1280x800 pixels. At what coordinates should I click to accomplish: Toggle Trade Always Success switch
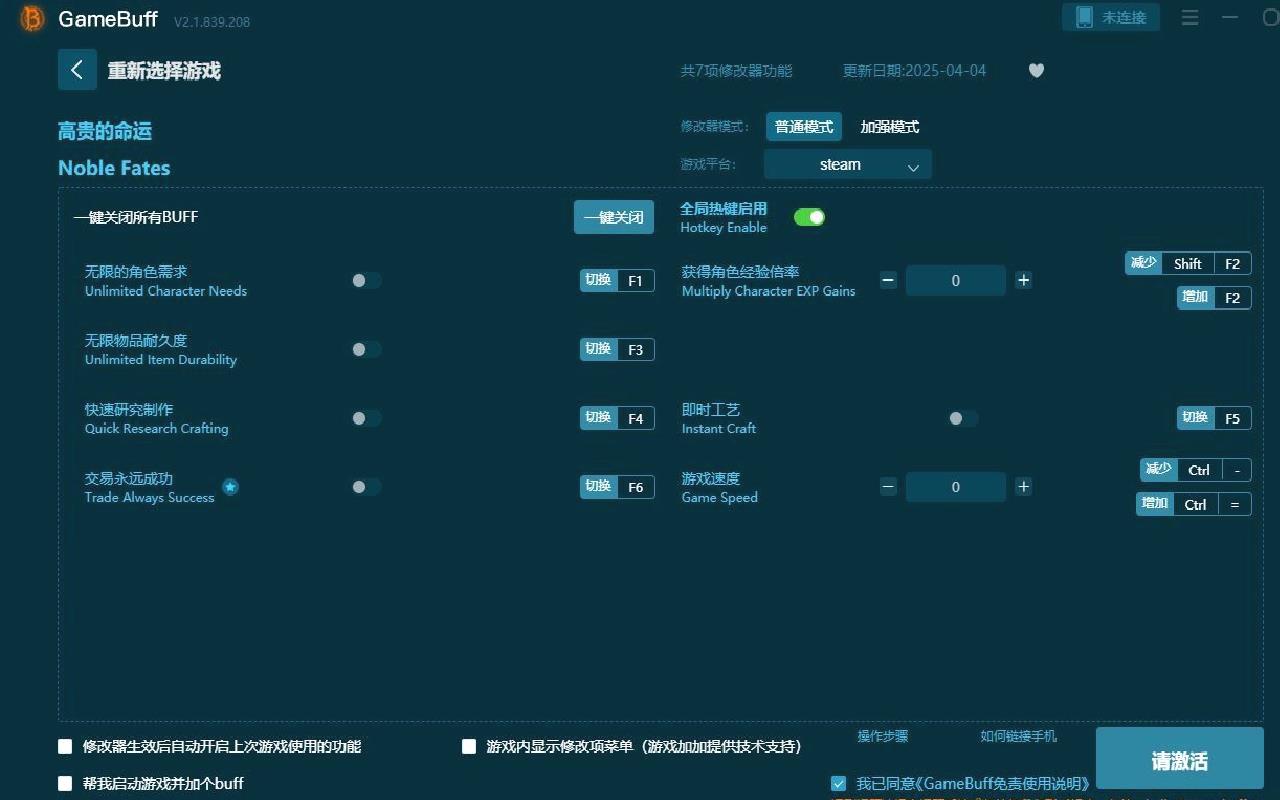(x=366, y=487)
